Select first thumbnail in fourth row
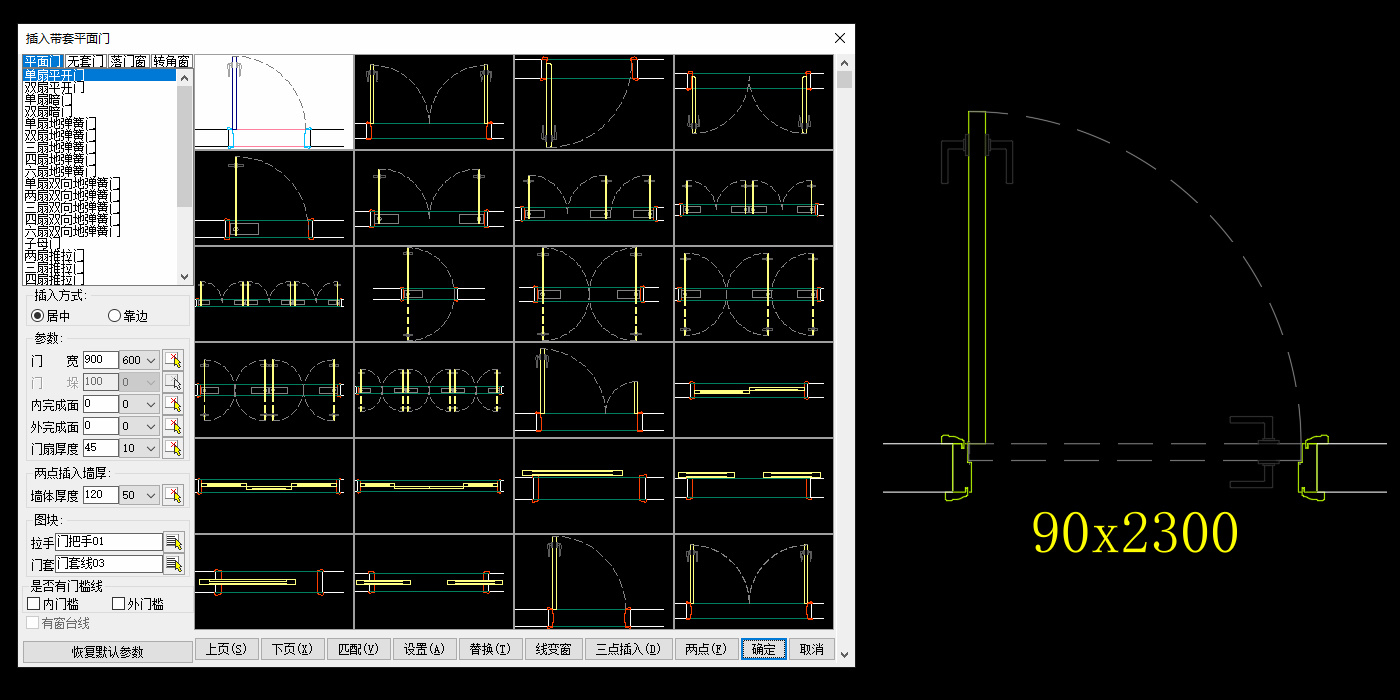This screenshot has width=1400, height=700. pyautogui.click(x=274, y=390)
